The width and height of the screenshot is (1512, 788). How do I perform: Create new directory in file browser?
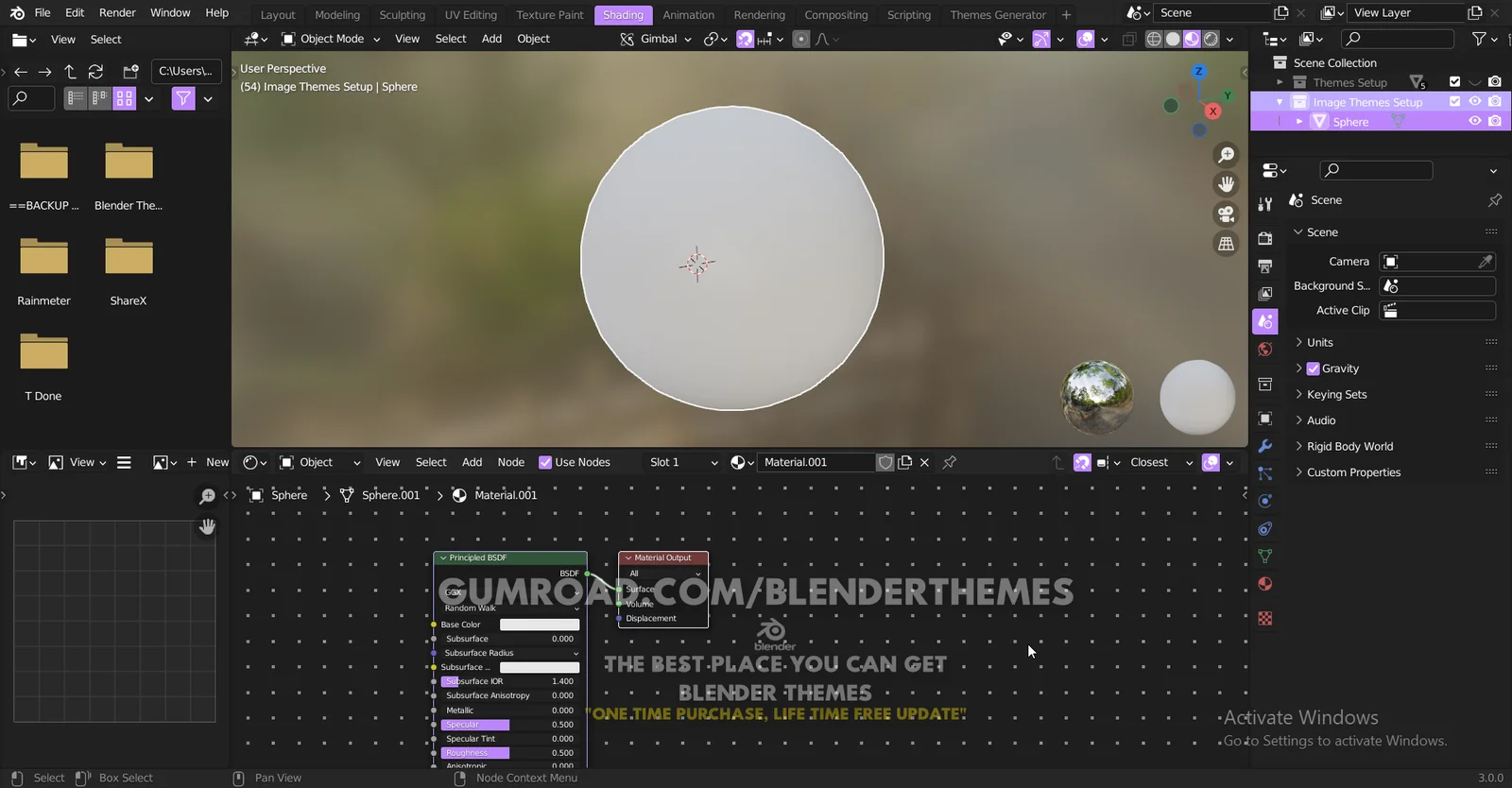[130, 72]
